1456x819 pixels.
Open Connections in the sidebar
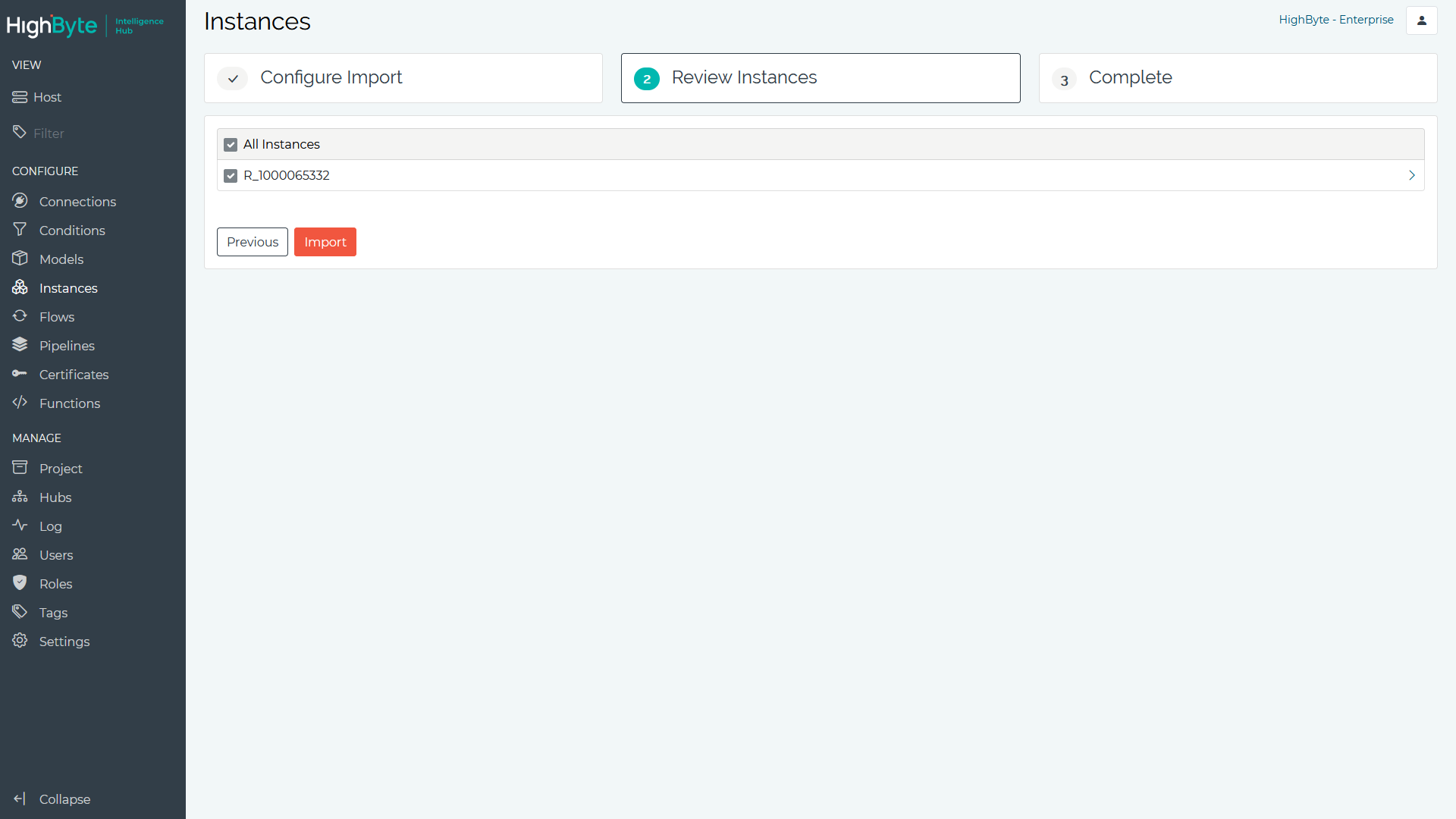(77, 201)
